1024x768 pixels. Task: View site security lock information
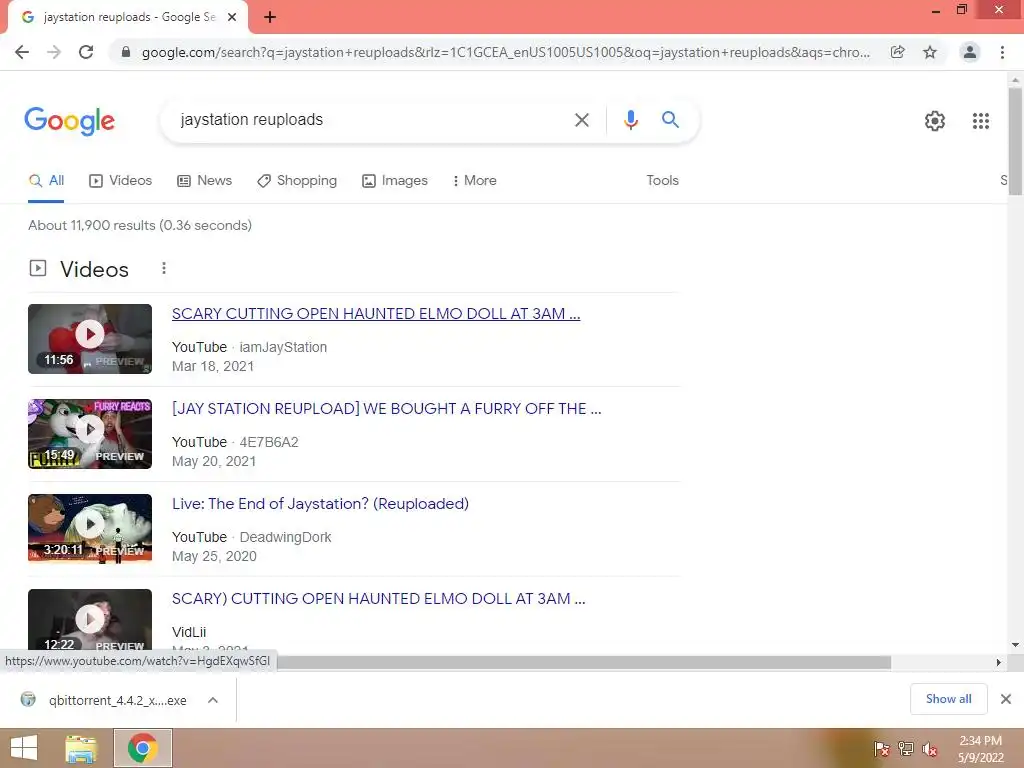pyautogui.click(x=126, y=52)
